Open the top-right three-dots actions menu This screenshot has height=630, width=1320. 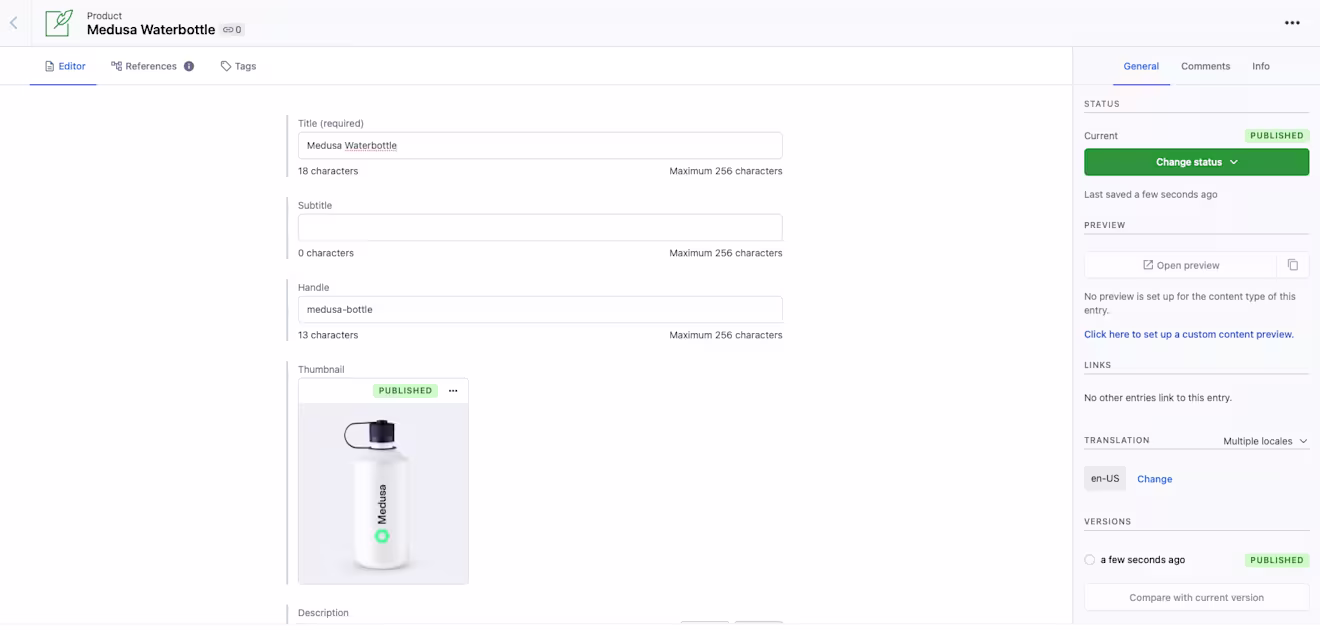pos(1292,23)
